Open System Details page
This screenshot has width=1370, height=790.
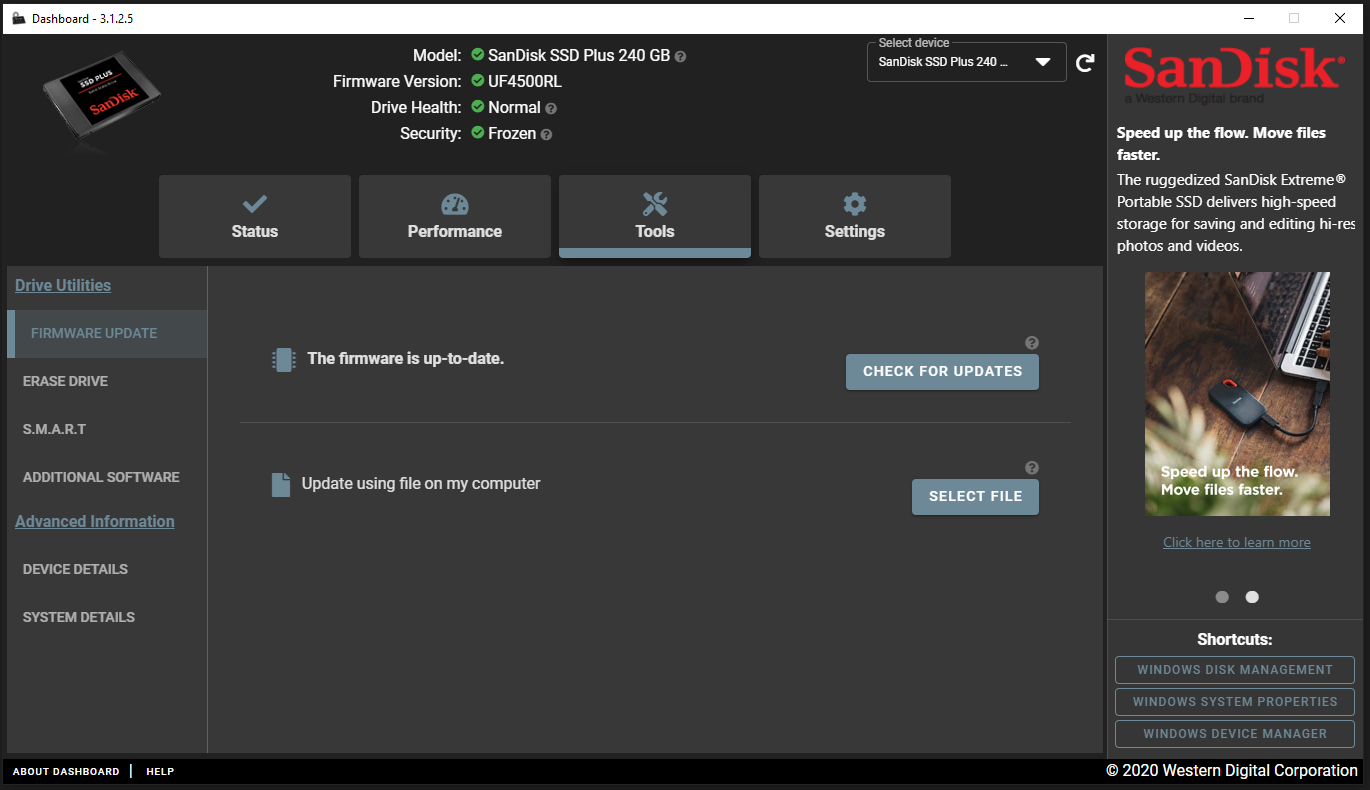pos(107,617)
